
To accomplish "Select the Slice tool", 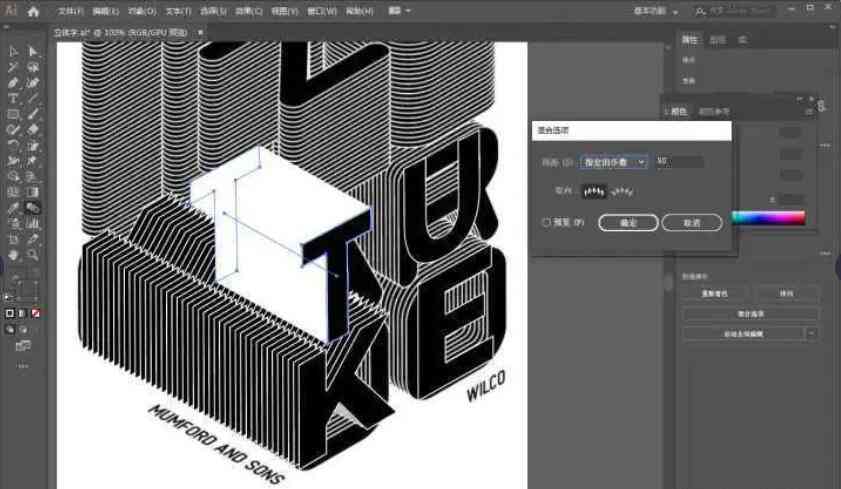I will tap(33, 239).
